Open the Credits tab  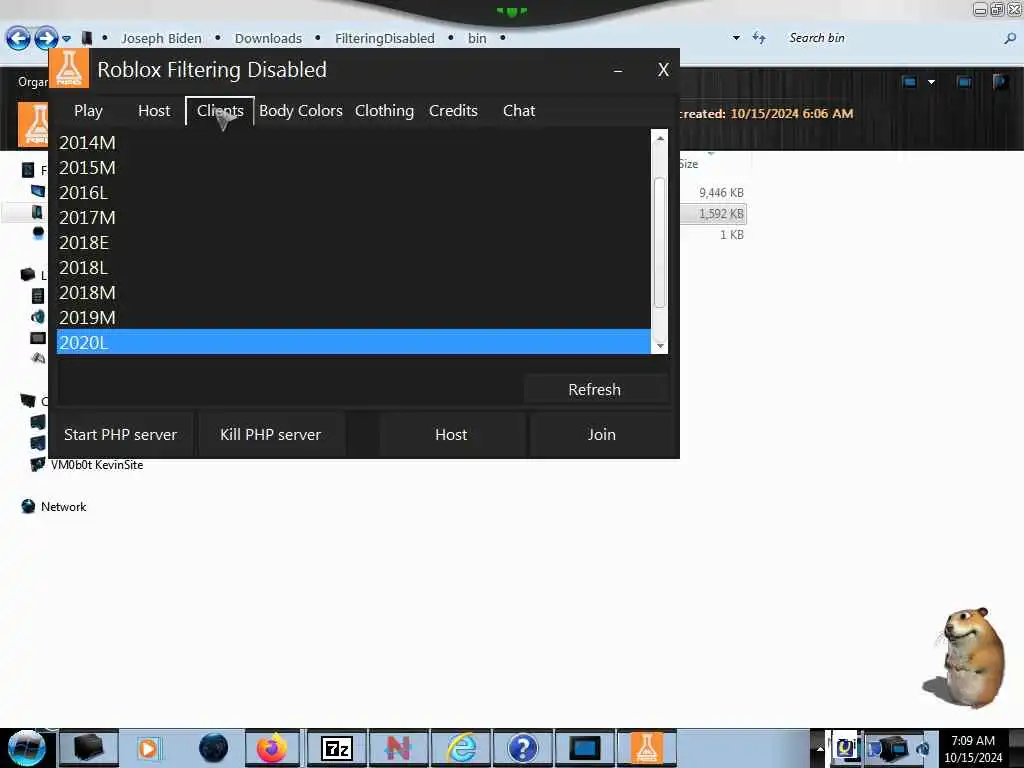tap(453, 111)
